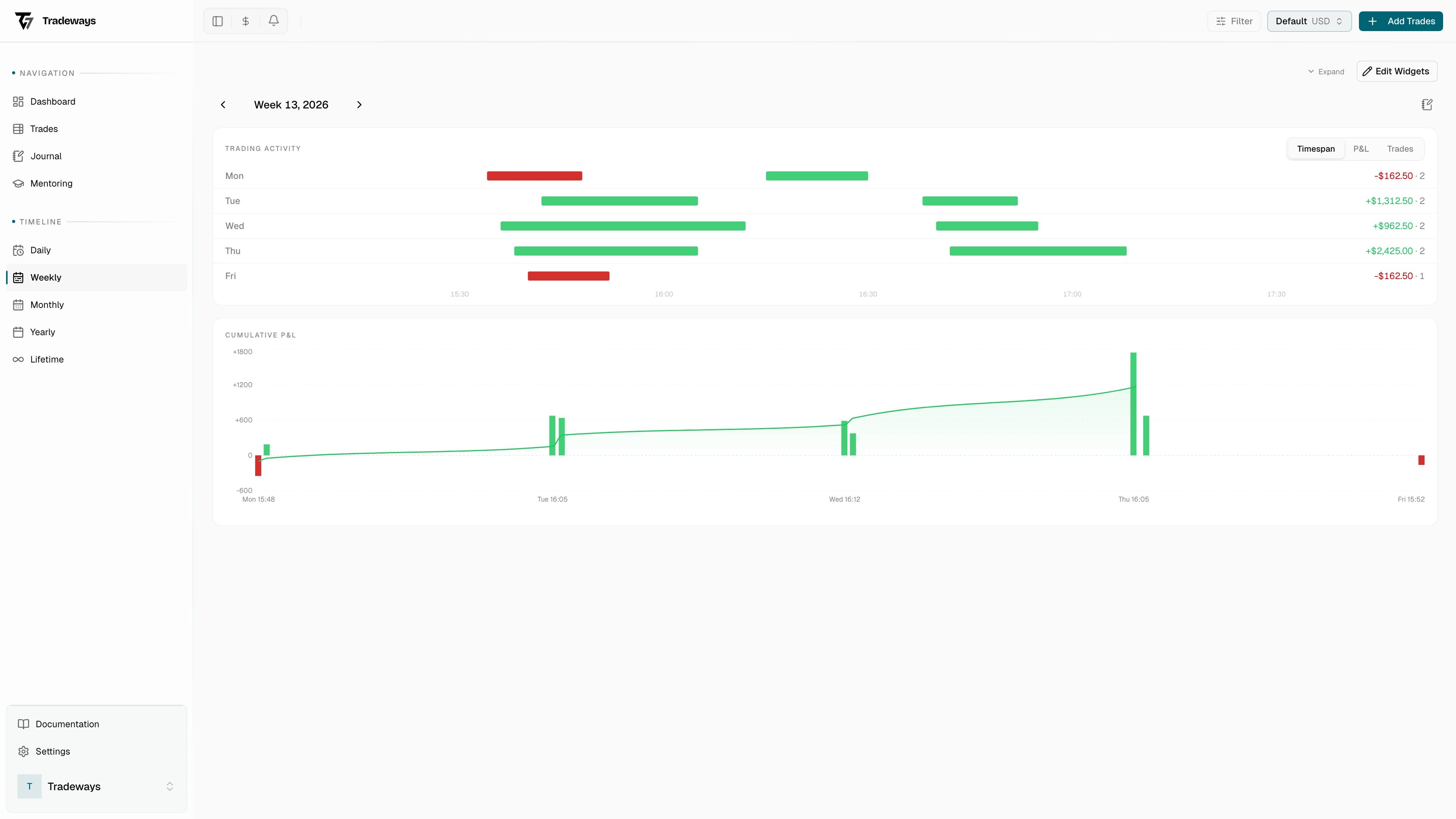1456x819 pixels.
Task: Click the red Monday loss bar in Trading Activity
Action: [534, 176]
